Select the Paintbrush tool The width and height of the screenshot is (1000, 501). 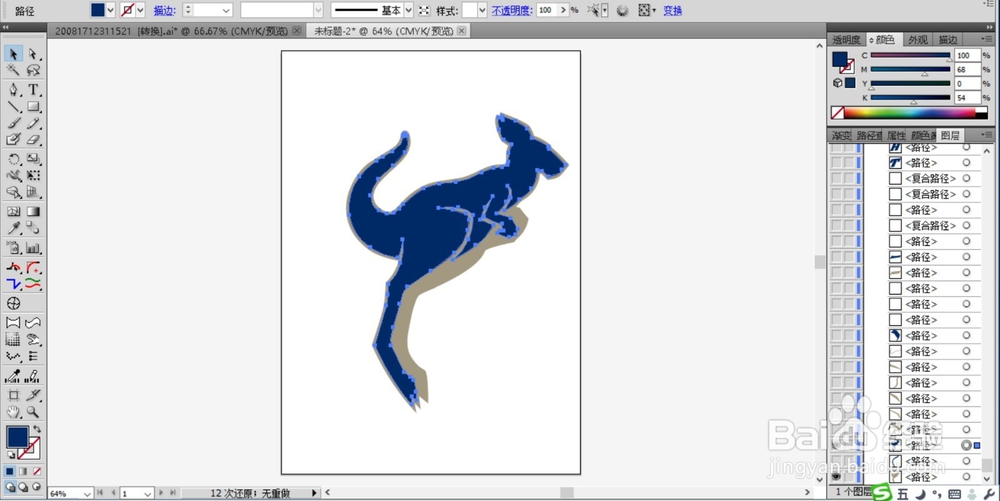13,123
